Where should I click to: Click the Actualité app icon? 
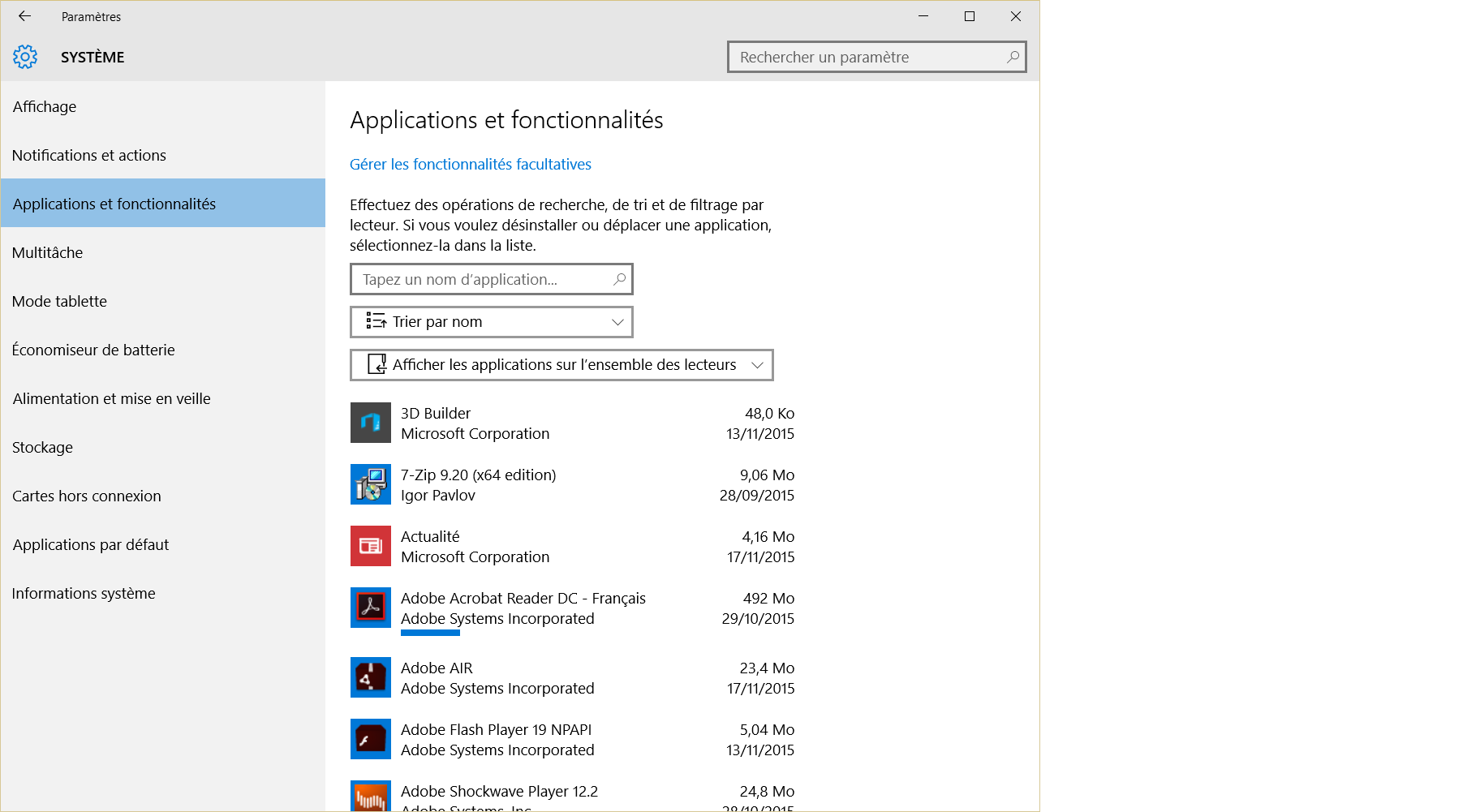point(371,546)
